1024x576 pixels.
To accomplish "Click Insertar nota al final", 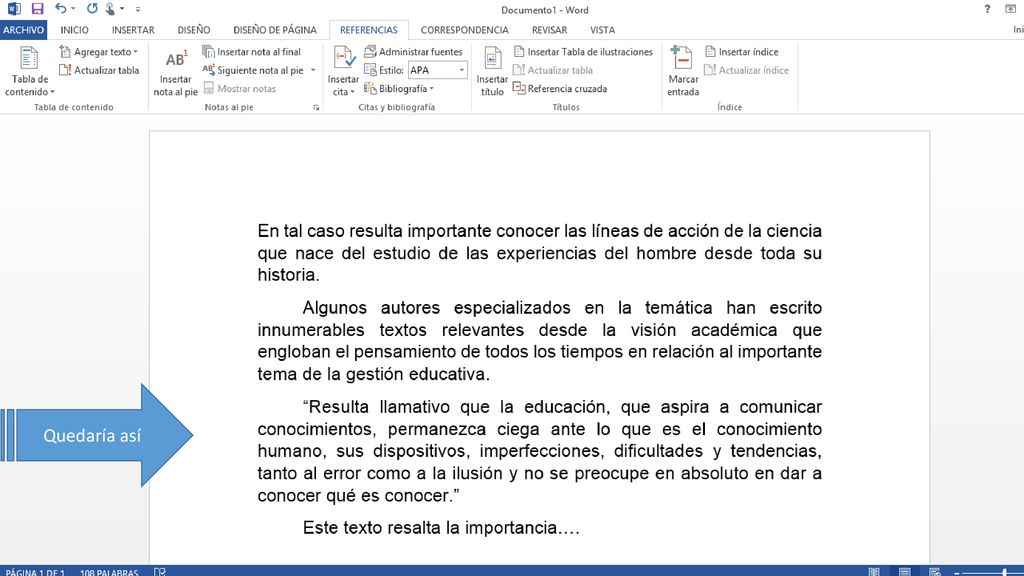I will pyautogui.click(x=251, y=52).
